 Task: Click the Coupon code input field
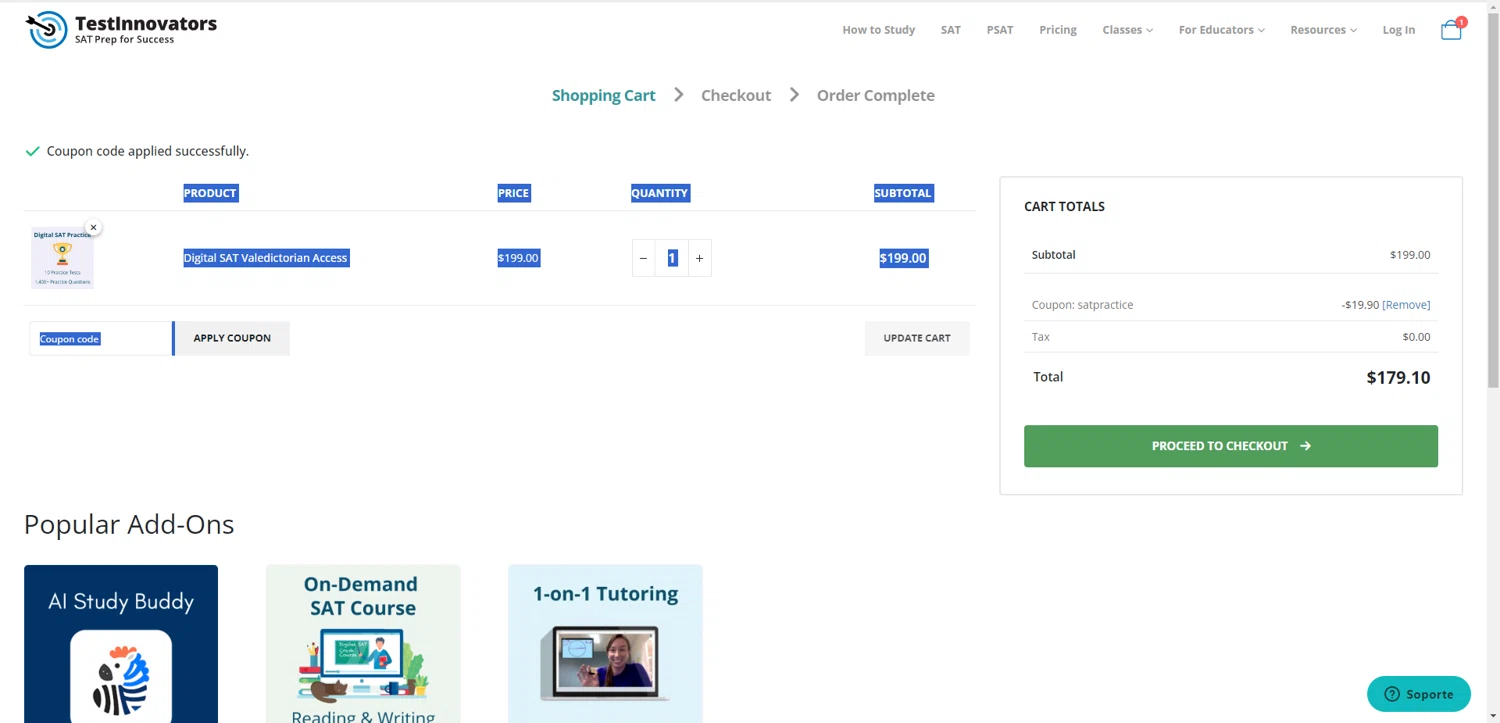[101, 338]
